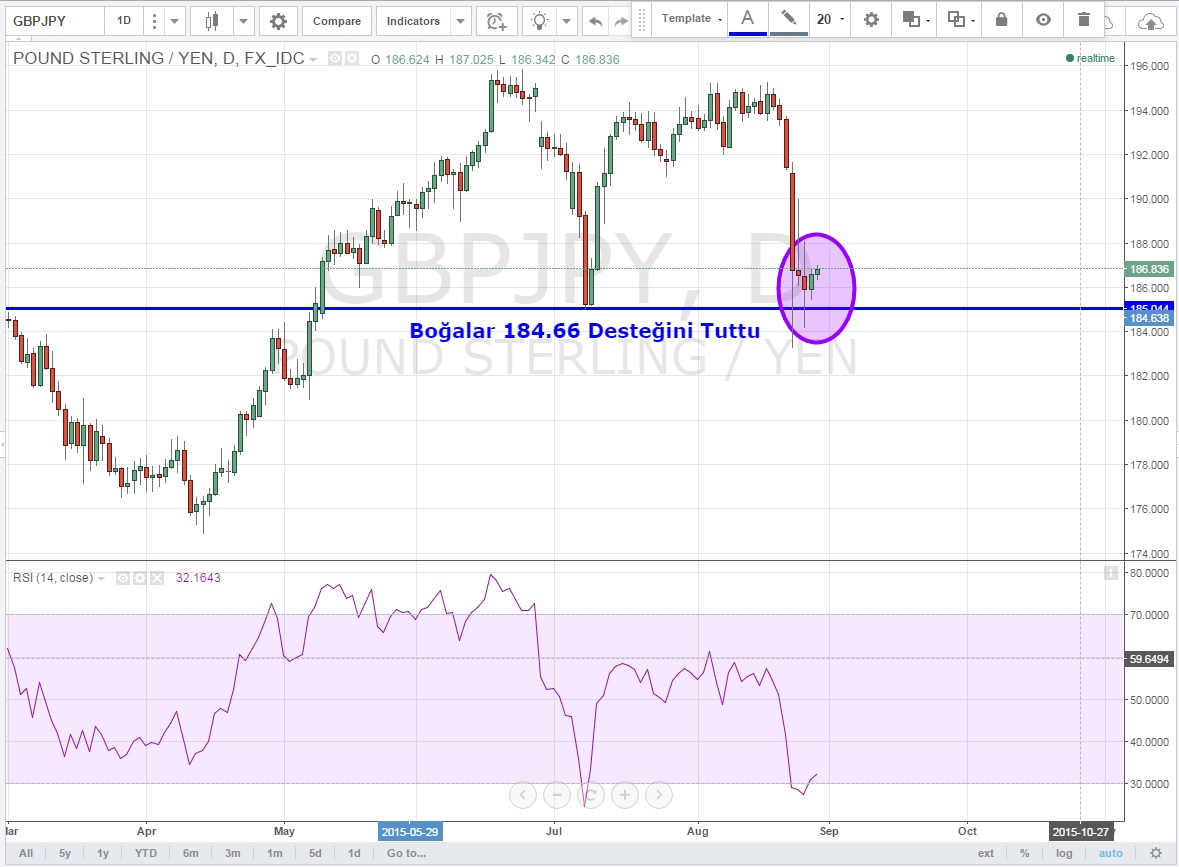1179x867 pixels.
Task: Expand the Indicators dropdown arrow
Action: 460,21
